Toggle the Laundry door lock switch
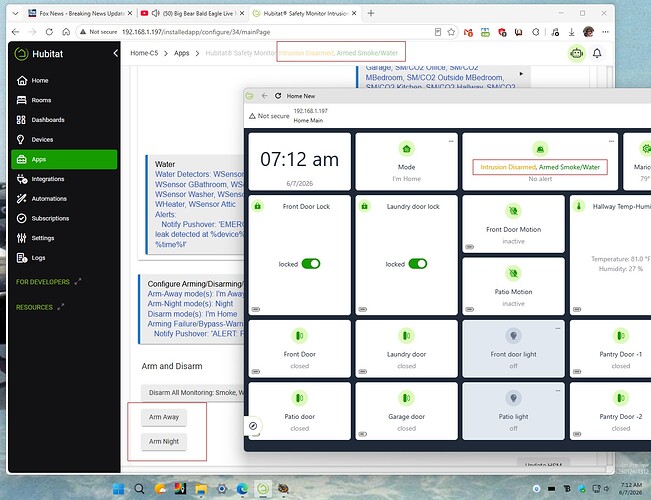This screenshot has height=500, width=651. 418,264
